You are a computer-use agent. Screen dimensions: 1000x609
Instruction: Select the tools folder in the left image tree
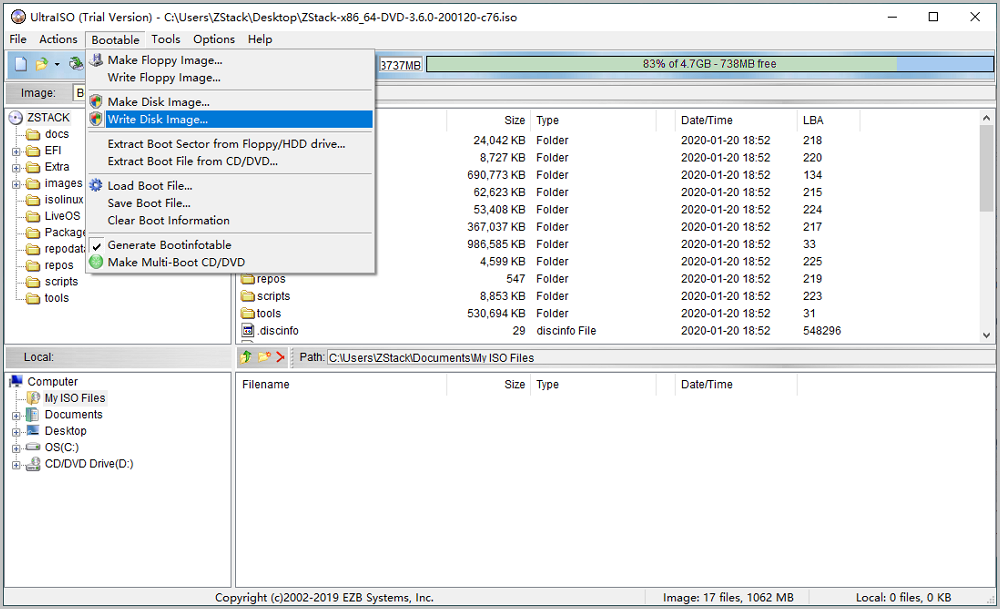click(57, 298)
